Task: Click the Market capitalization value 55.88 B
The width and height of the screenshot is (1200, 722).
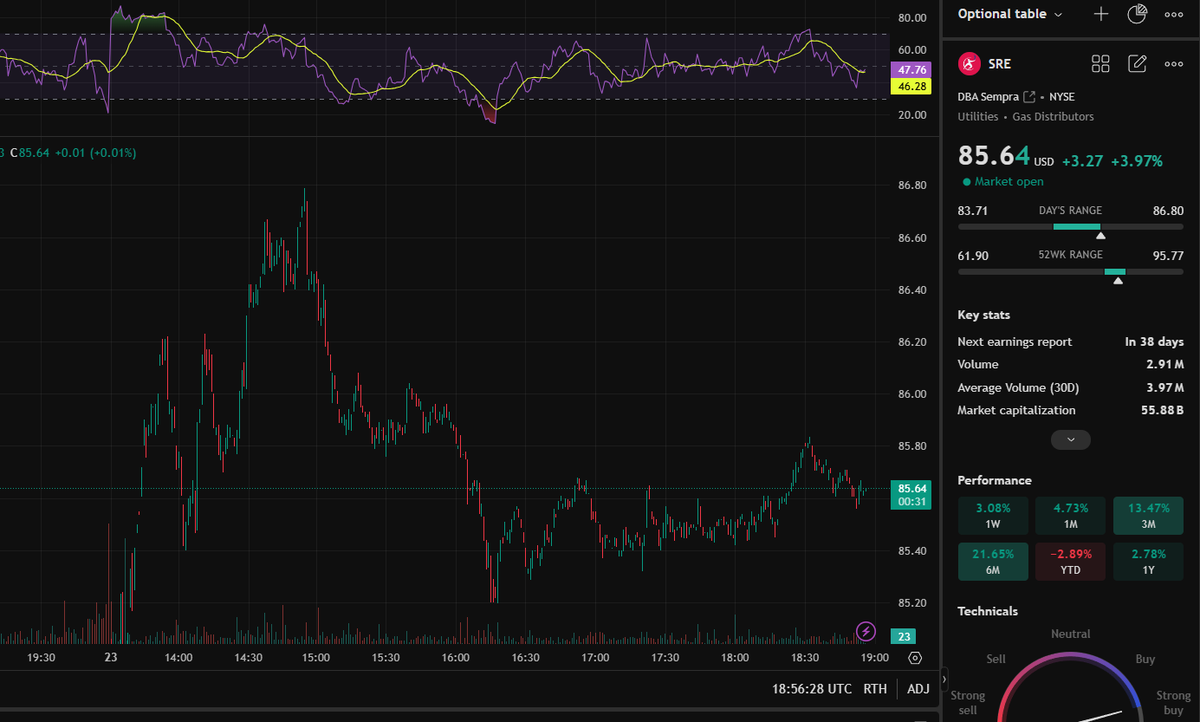Action: 1160,411
